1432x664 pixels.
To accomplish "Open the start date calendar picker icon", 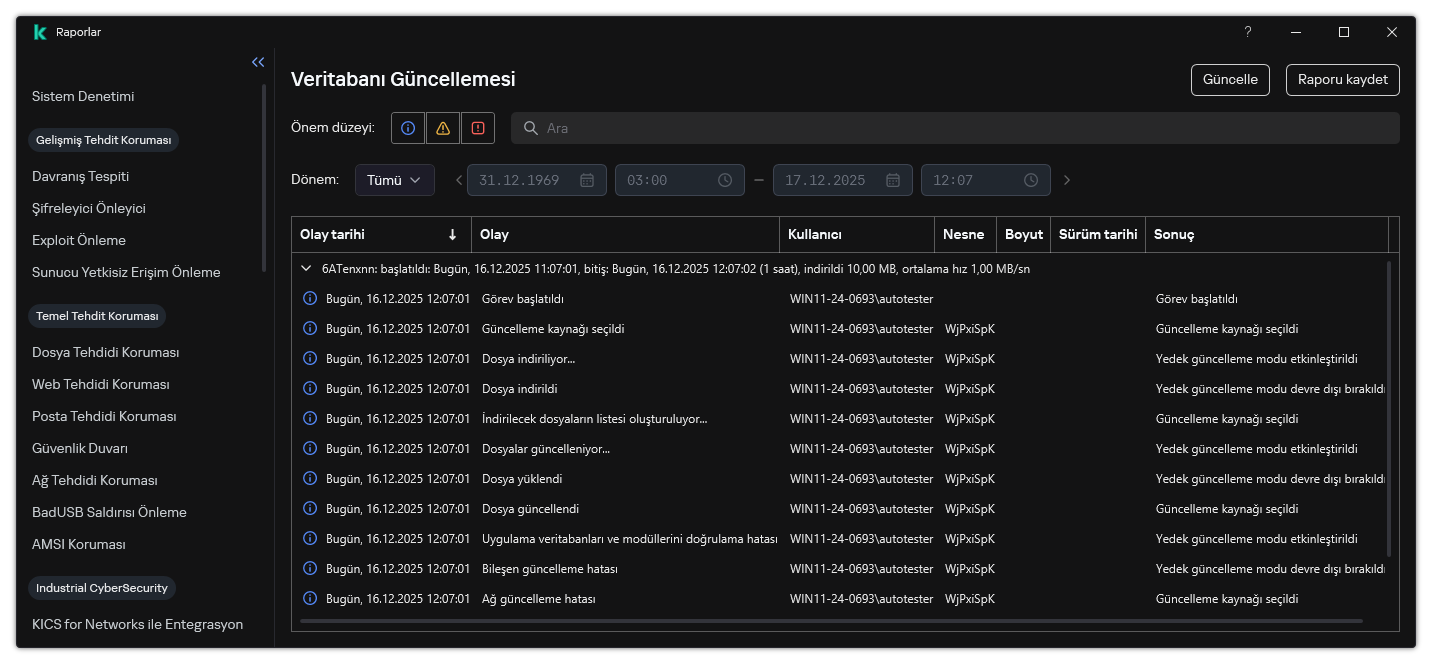I will [587, 180].
